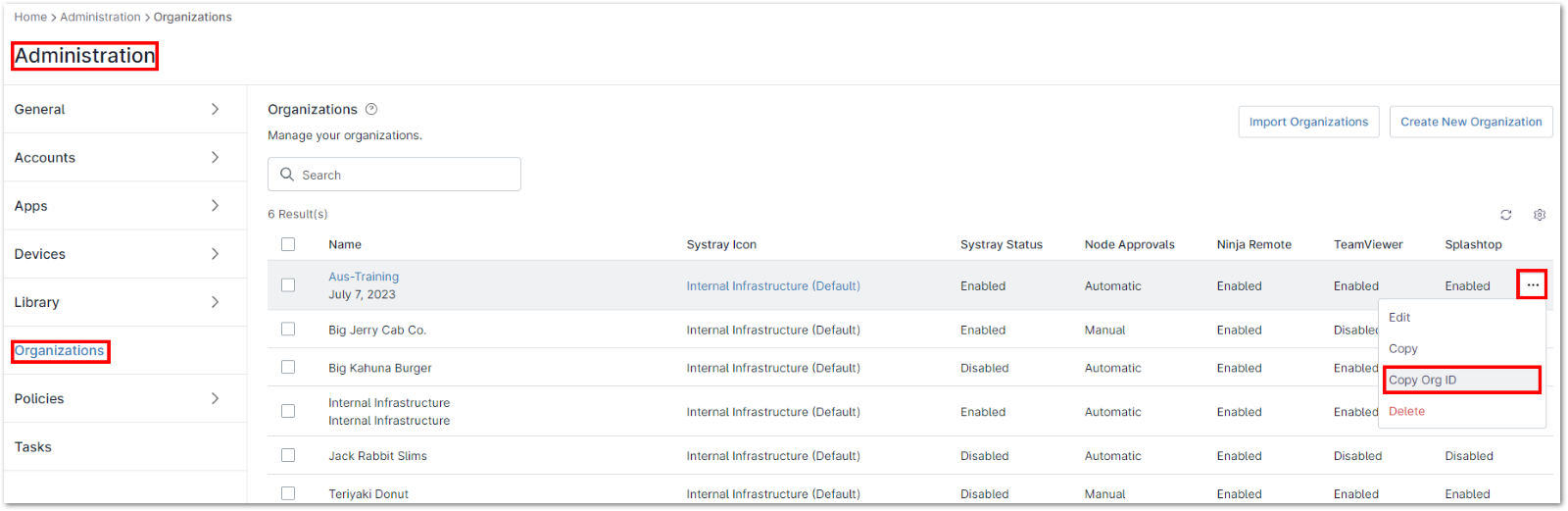Select Big Kahuna Burger name
This screenshot has width=1568, height=511.
click(380, 368)
